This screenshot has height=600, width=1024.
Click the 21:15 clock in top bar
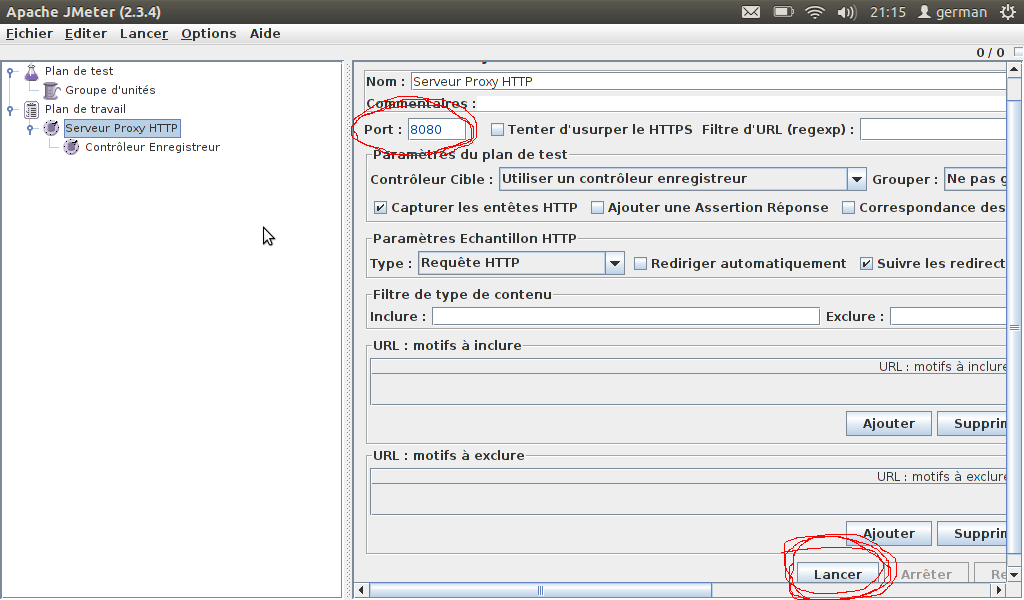[888, 12]
